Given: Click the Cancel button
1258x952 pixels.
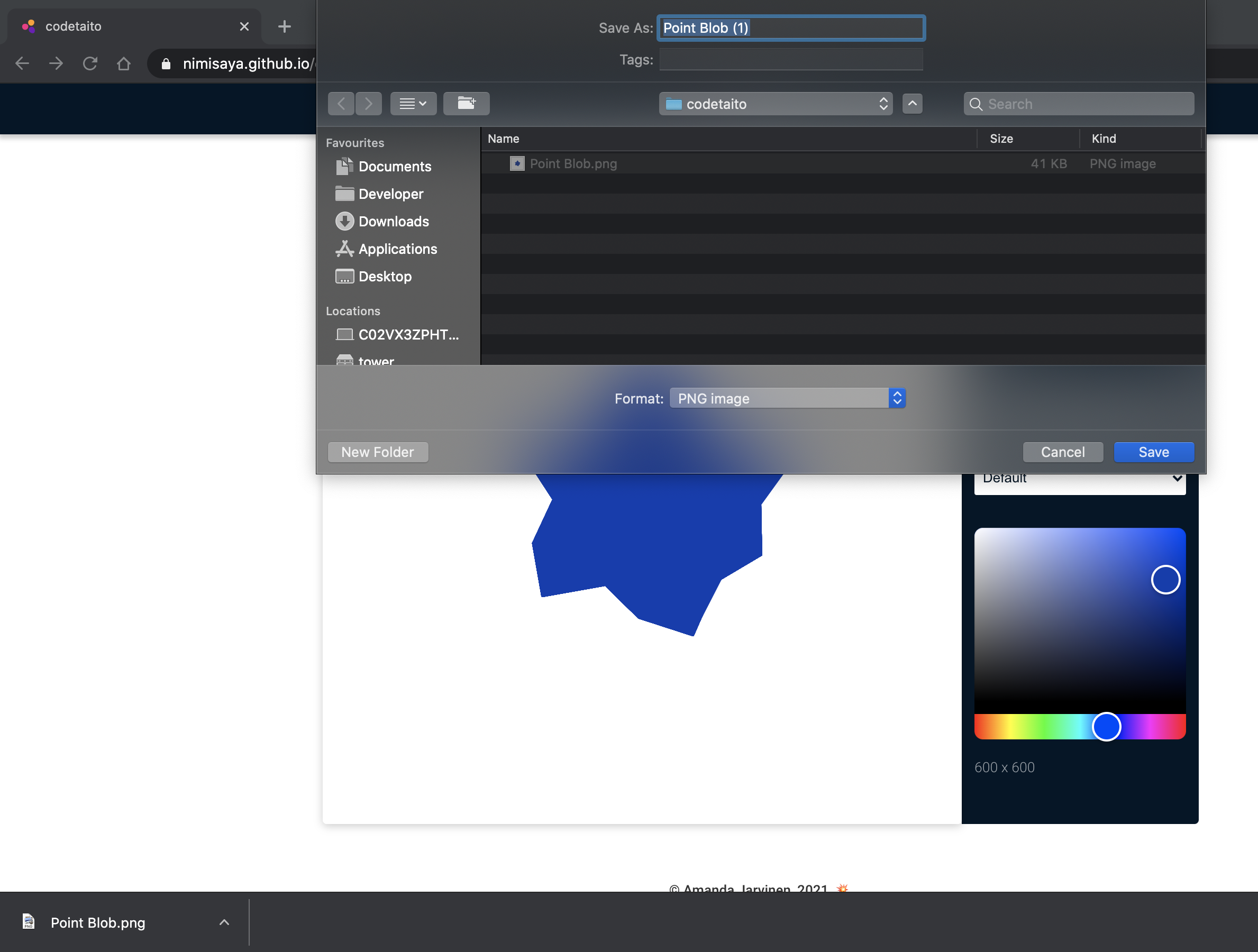Looking at the screenshot, I should tap(1062, 452).
